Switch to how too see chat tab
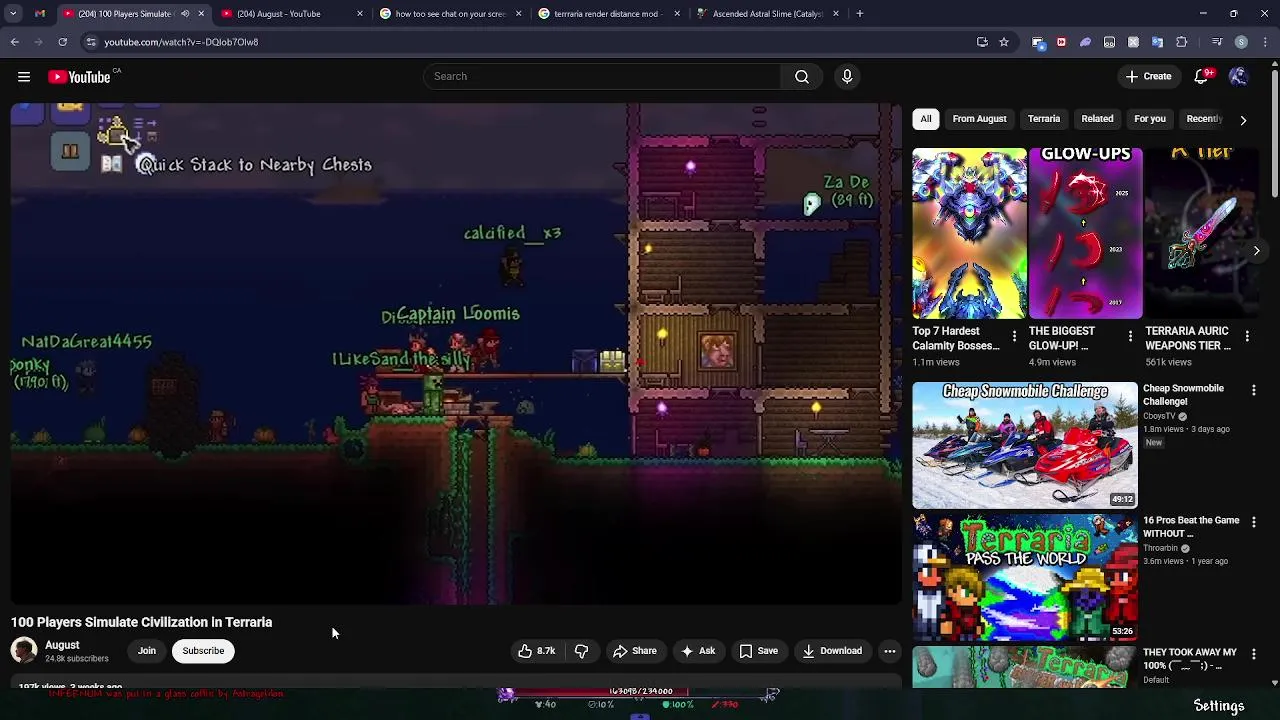The width and height of the screenshot is (1280, 720). (x=450, y=14)
